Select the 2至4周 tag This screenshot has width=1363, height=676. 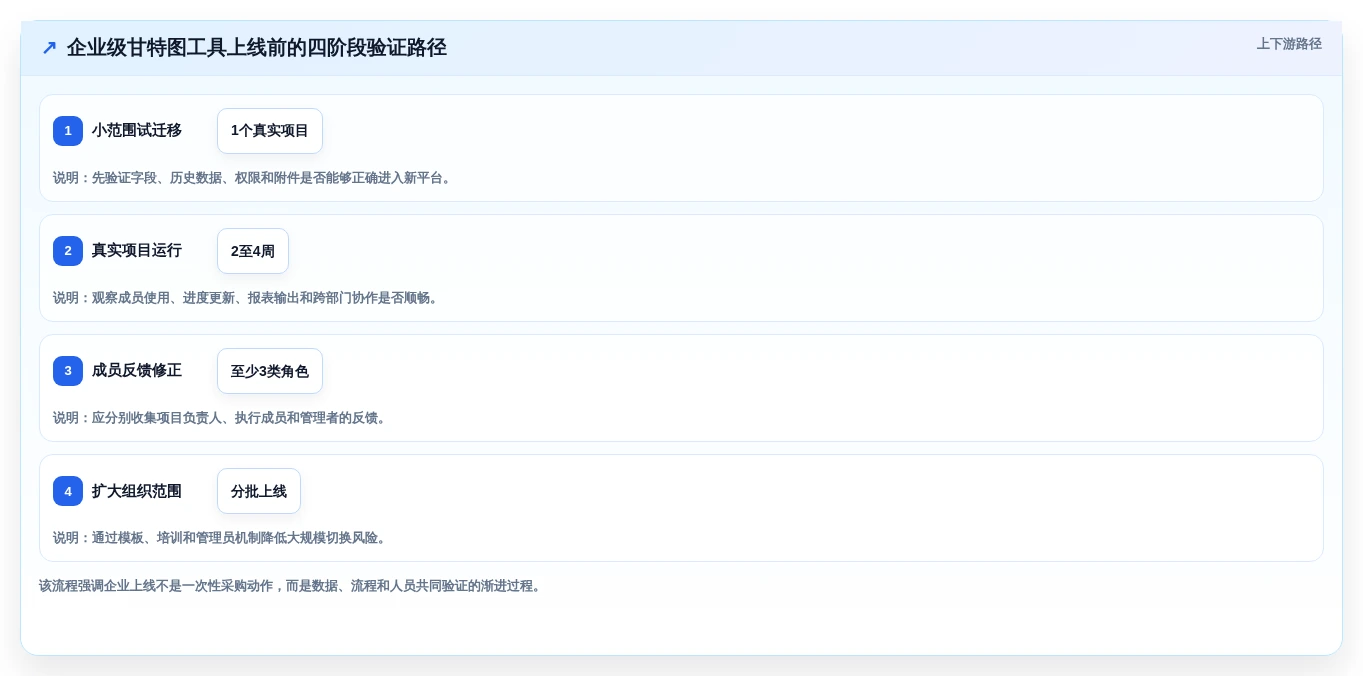[x=253, y=251]
